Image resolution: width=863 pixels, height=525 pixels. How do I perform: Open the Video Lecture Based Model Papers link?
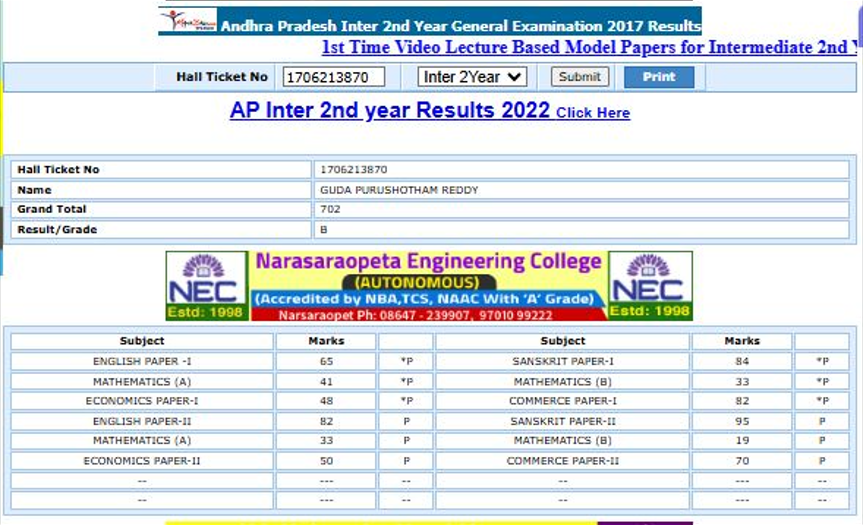coord(589,47)
